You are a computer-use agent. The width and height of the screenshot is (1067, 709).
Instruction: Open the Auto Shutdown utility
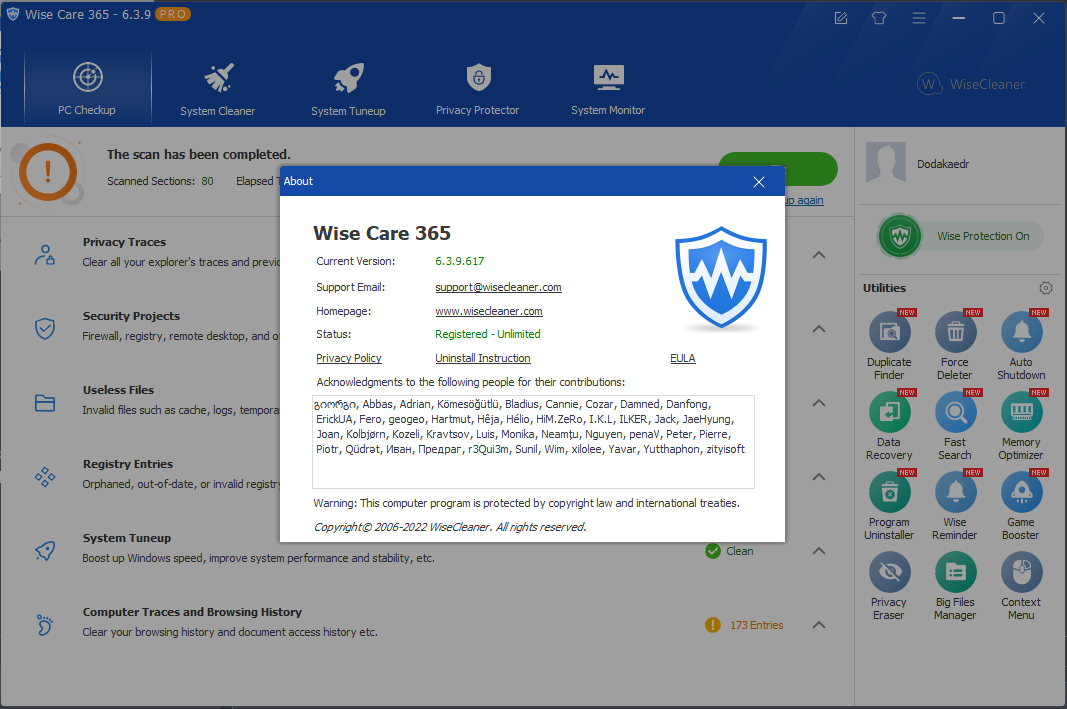point(1021,346)
